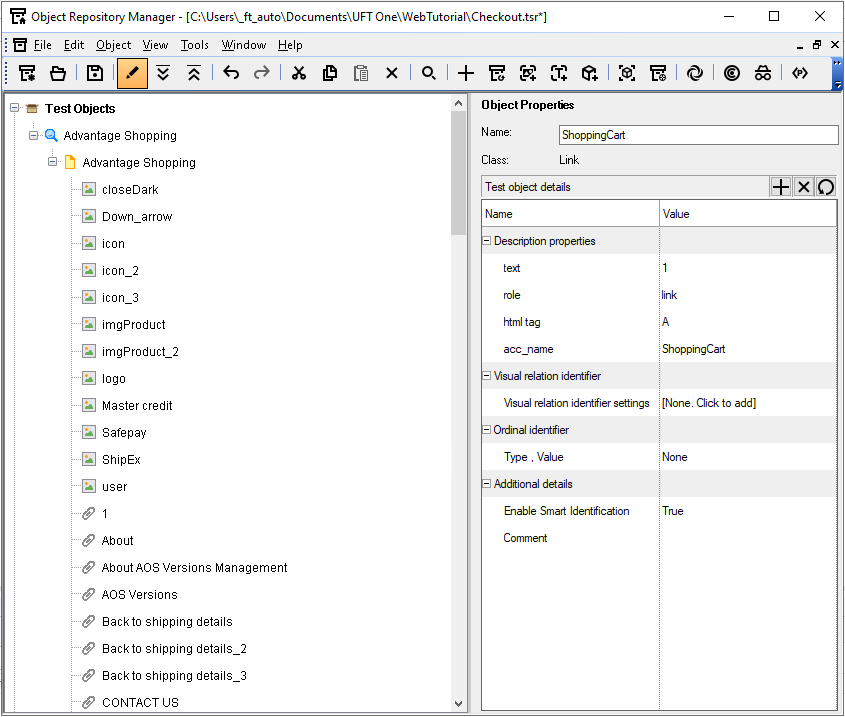Click the add property plus button
845x717 pixels.
[780, 187]
